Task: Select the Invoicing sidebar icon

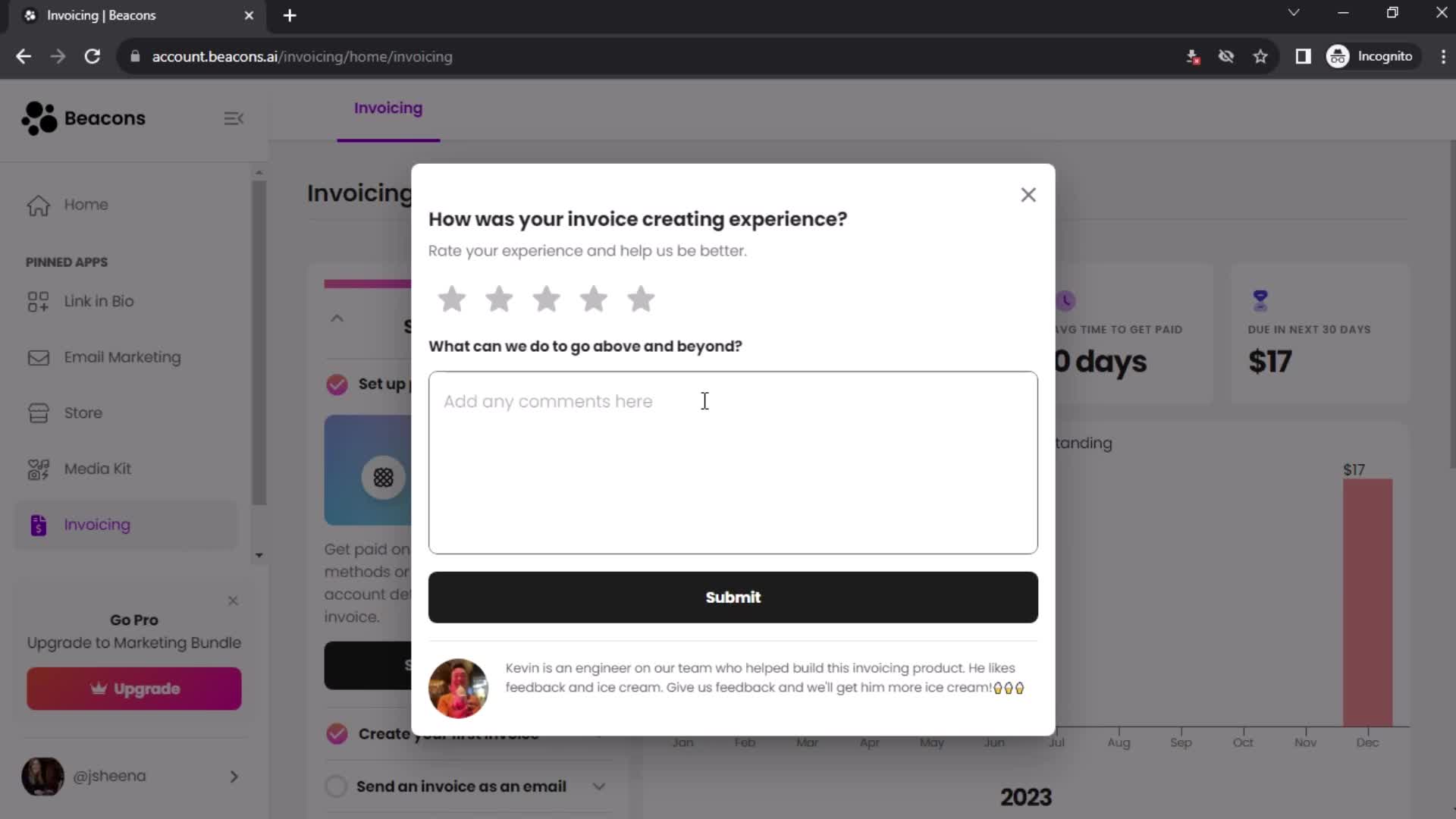Action: (x=37, y=524)
